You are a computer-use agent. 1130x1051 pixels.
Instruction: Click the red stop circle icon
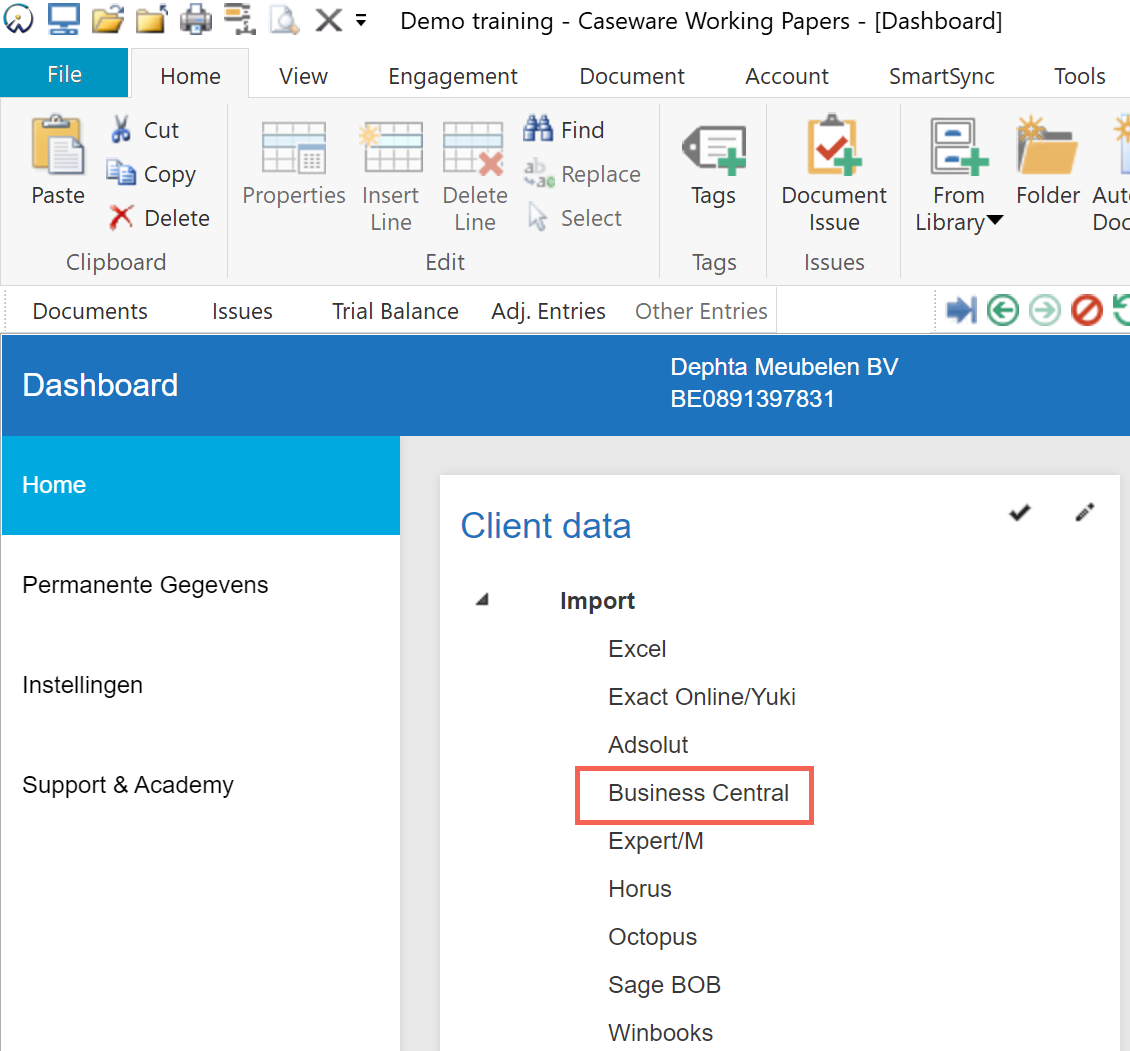(1087, 311)
